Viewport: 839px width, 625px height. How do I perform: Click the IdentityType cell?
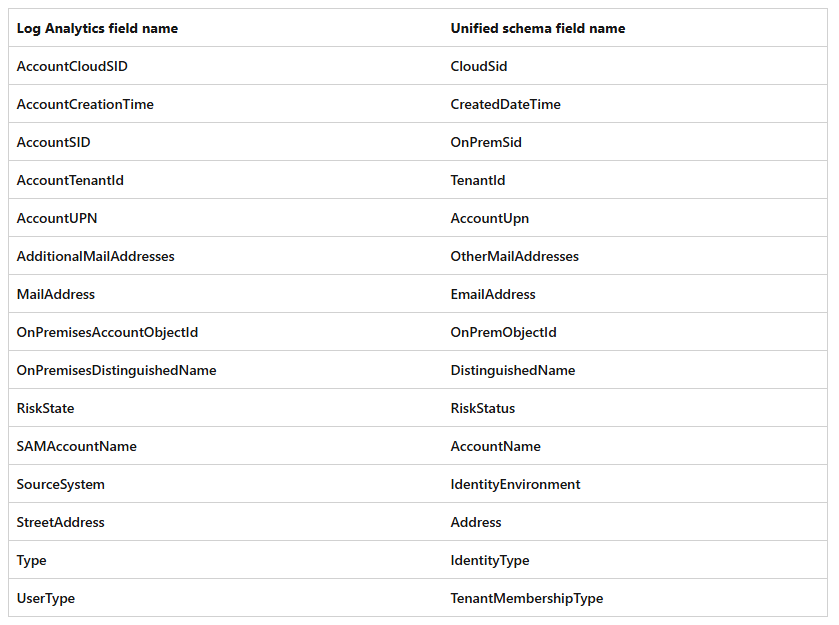click(x=490, y=560)
